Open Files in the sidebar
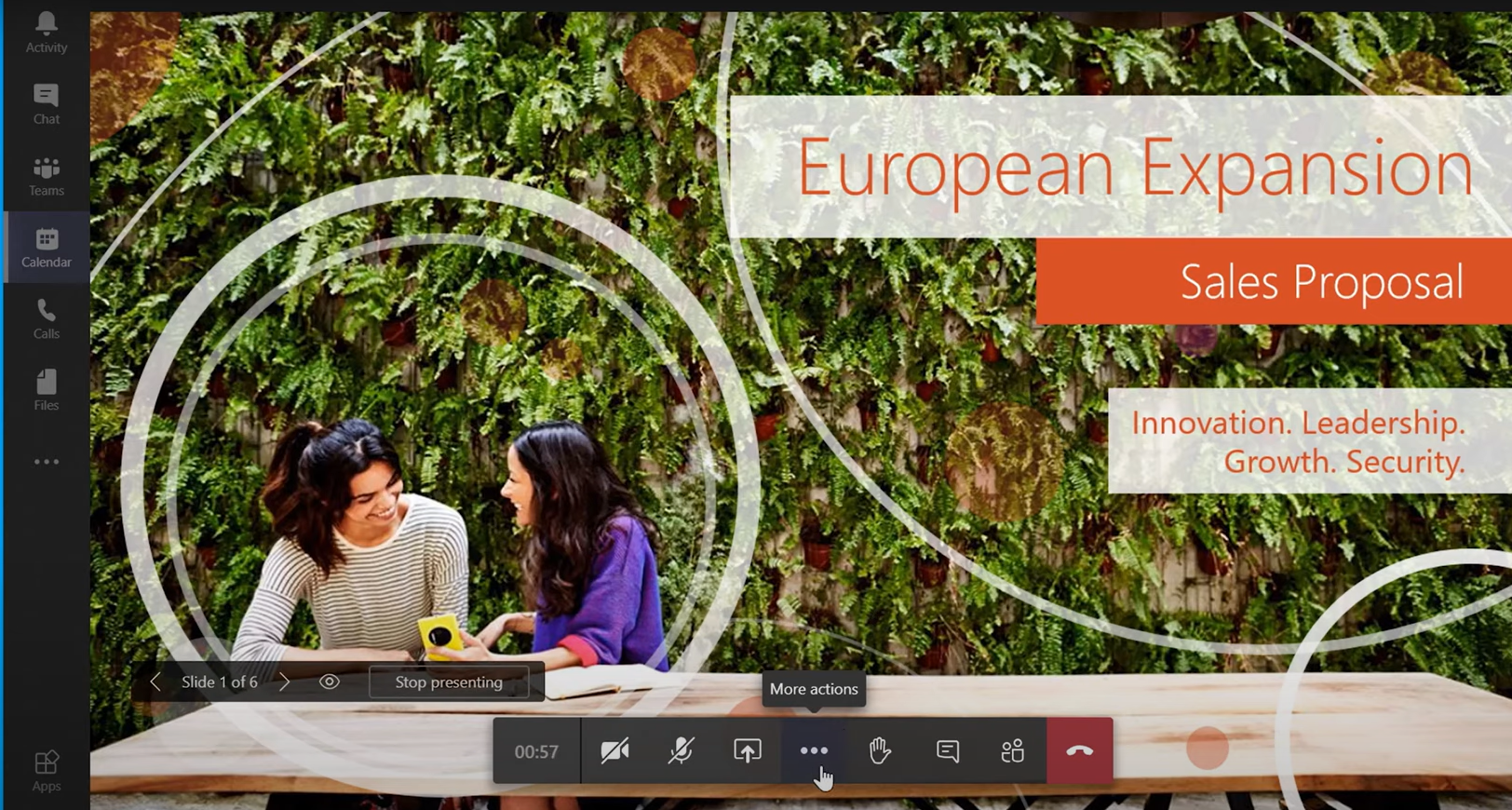 46,390
